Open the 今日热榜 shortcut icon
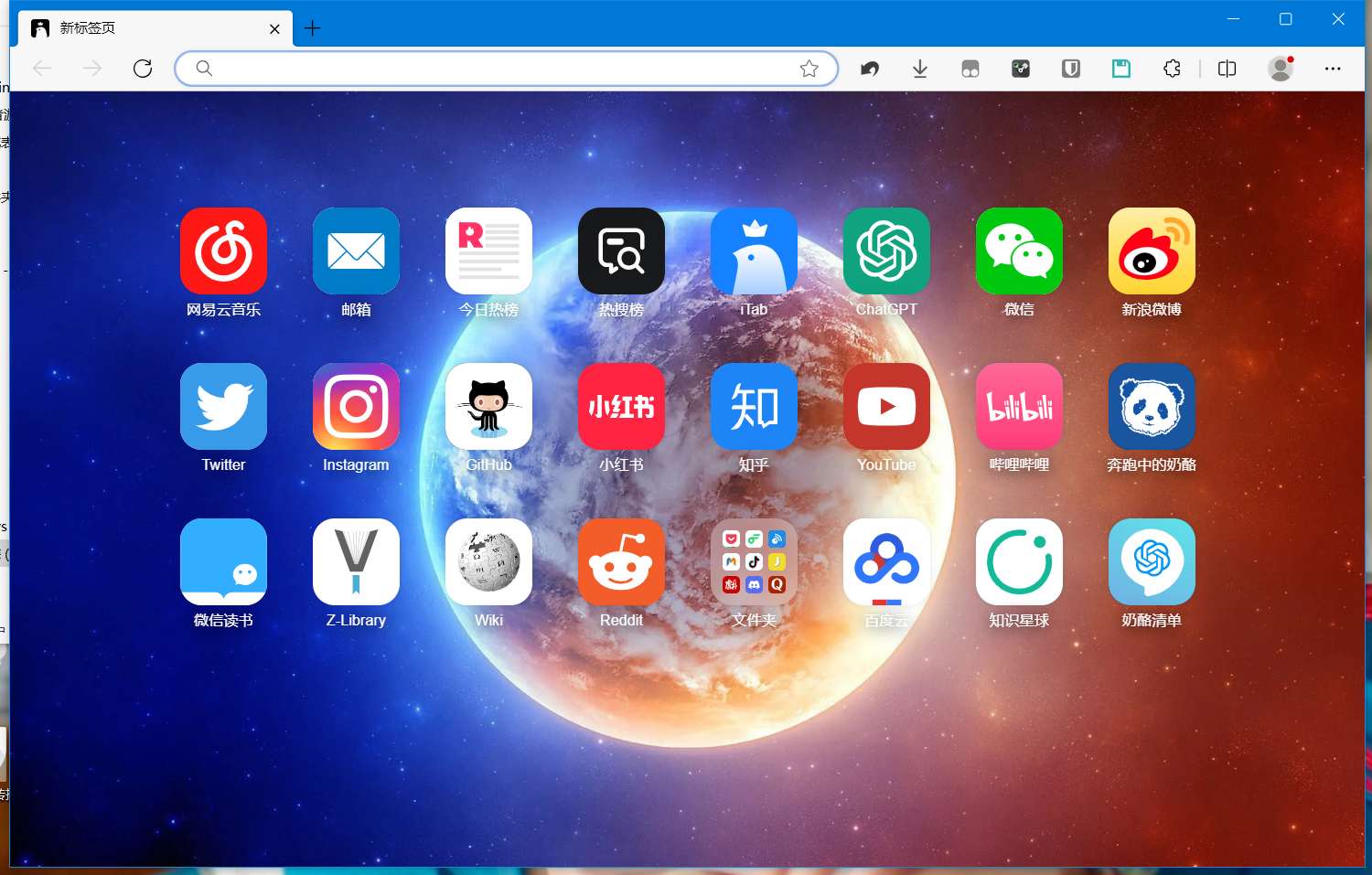The image size is (1372, 875). coord(488,251)
